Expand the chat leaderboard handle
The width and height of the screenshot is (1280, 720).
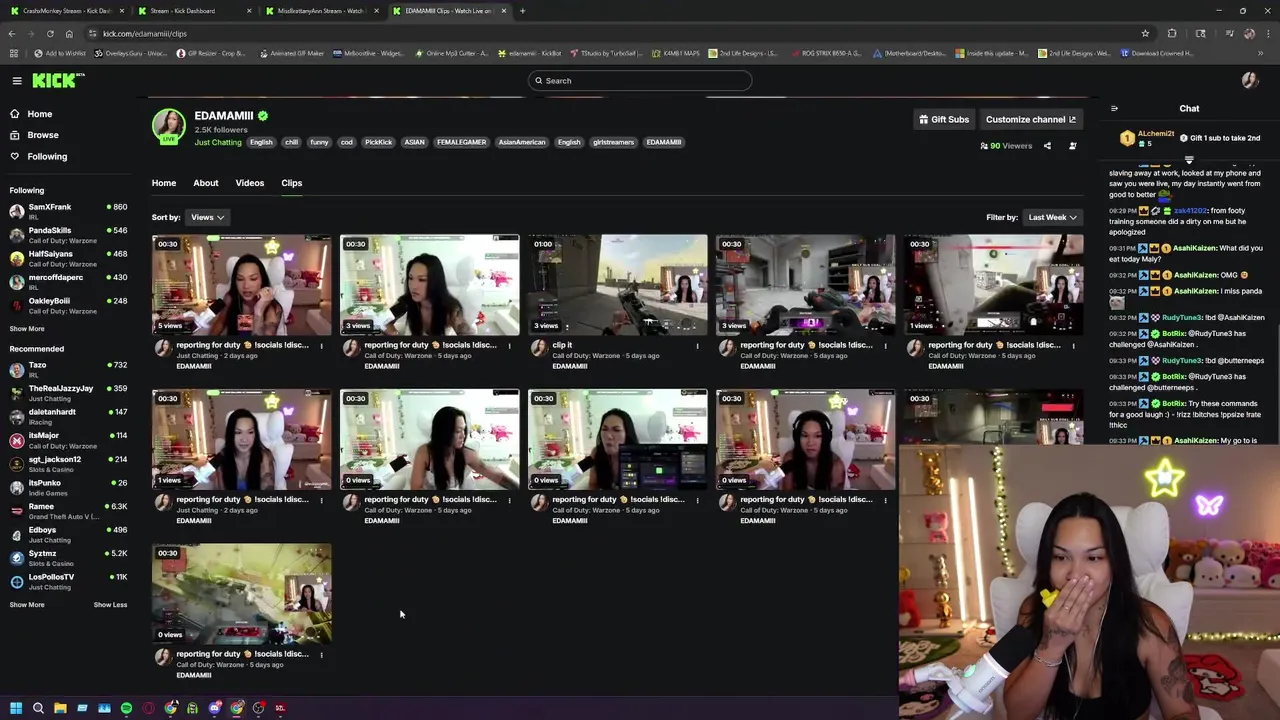tap(1189, 159)
